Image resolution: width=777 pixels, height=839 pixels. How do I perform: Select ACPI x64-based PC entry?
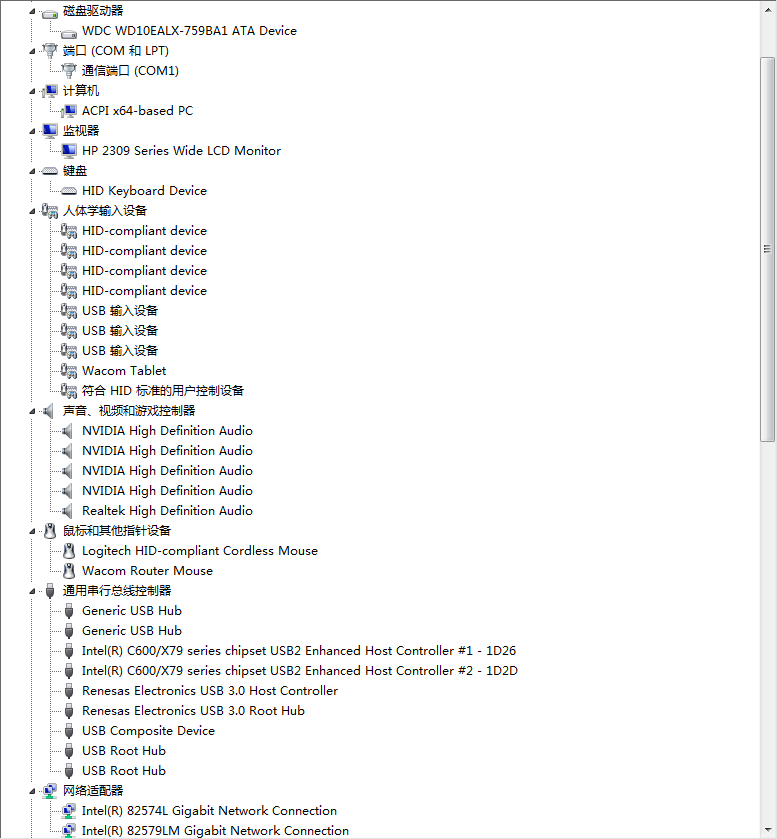[x=138, y=111]
